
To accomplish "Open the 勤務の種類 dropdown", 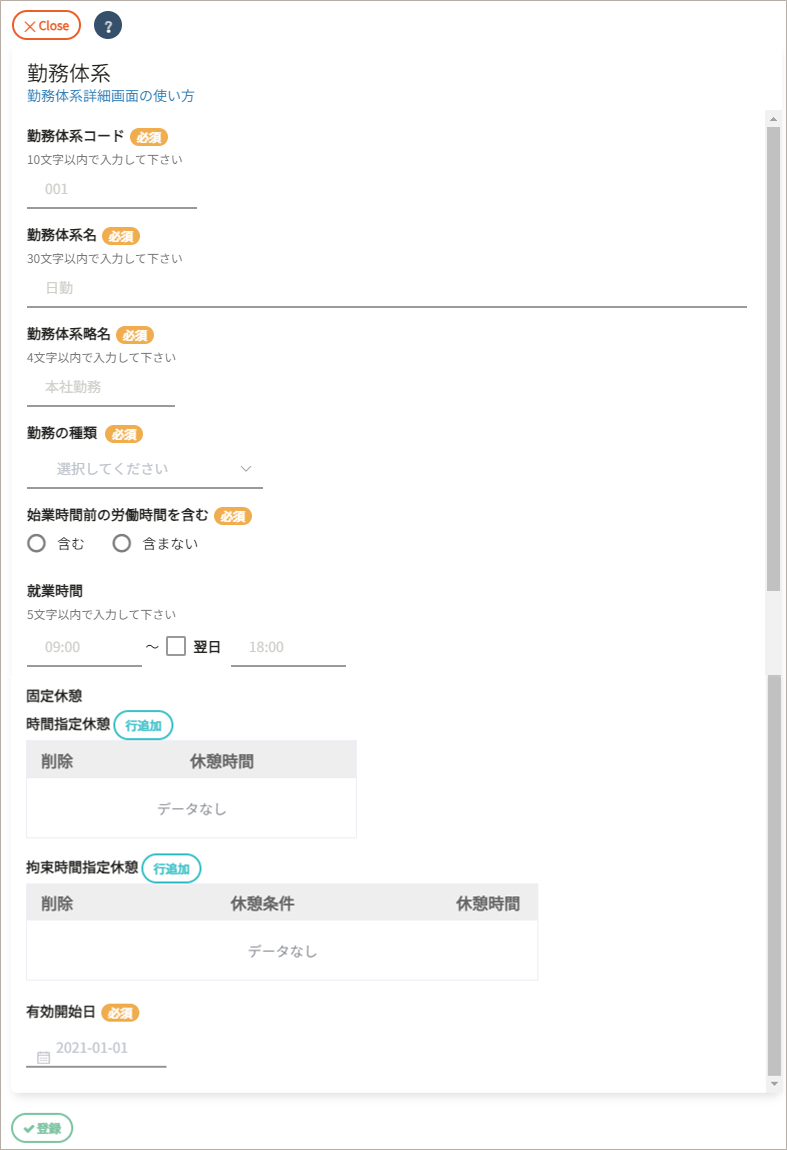I will tap(144, 468).
